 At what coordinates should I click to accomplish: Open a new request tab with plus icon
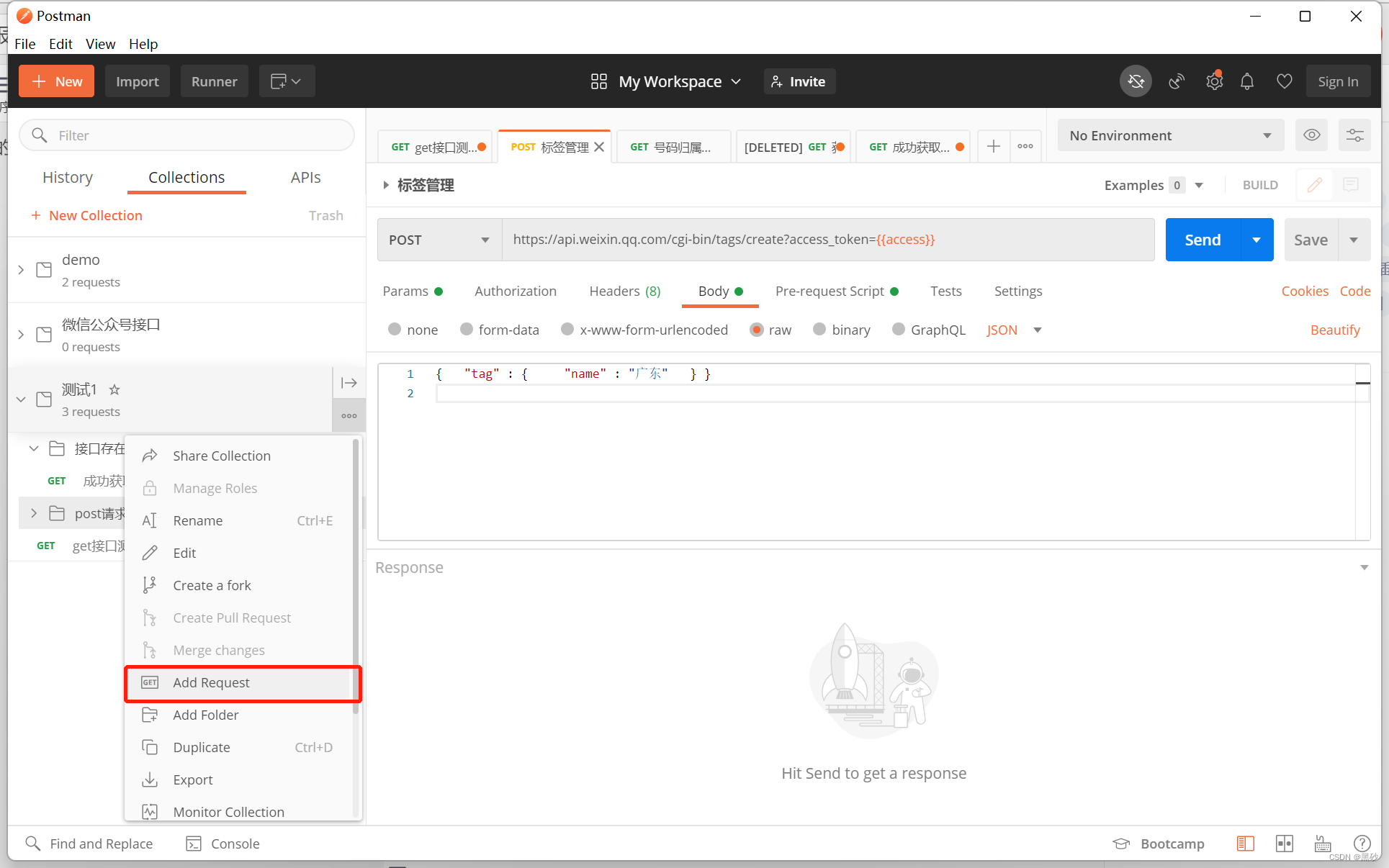[994, 147]
